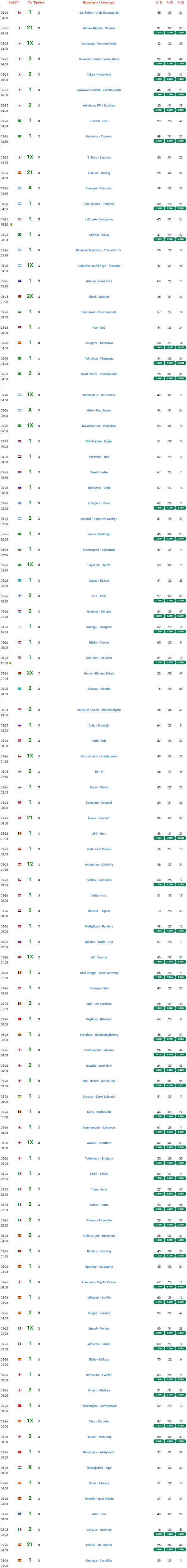187x1568 pixels.
Task: Click the Brazil flag next to Guarani - NAC
Action: [20, 121]
